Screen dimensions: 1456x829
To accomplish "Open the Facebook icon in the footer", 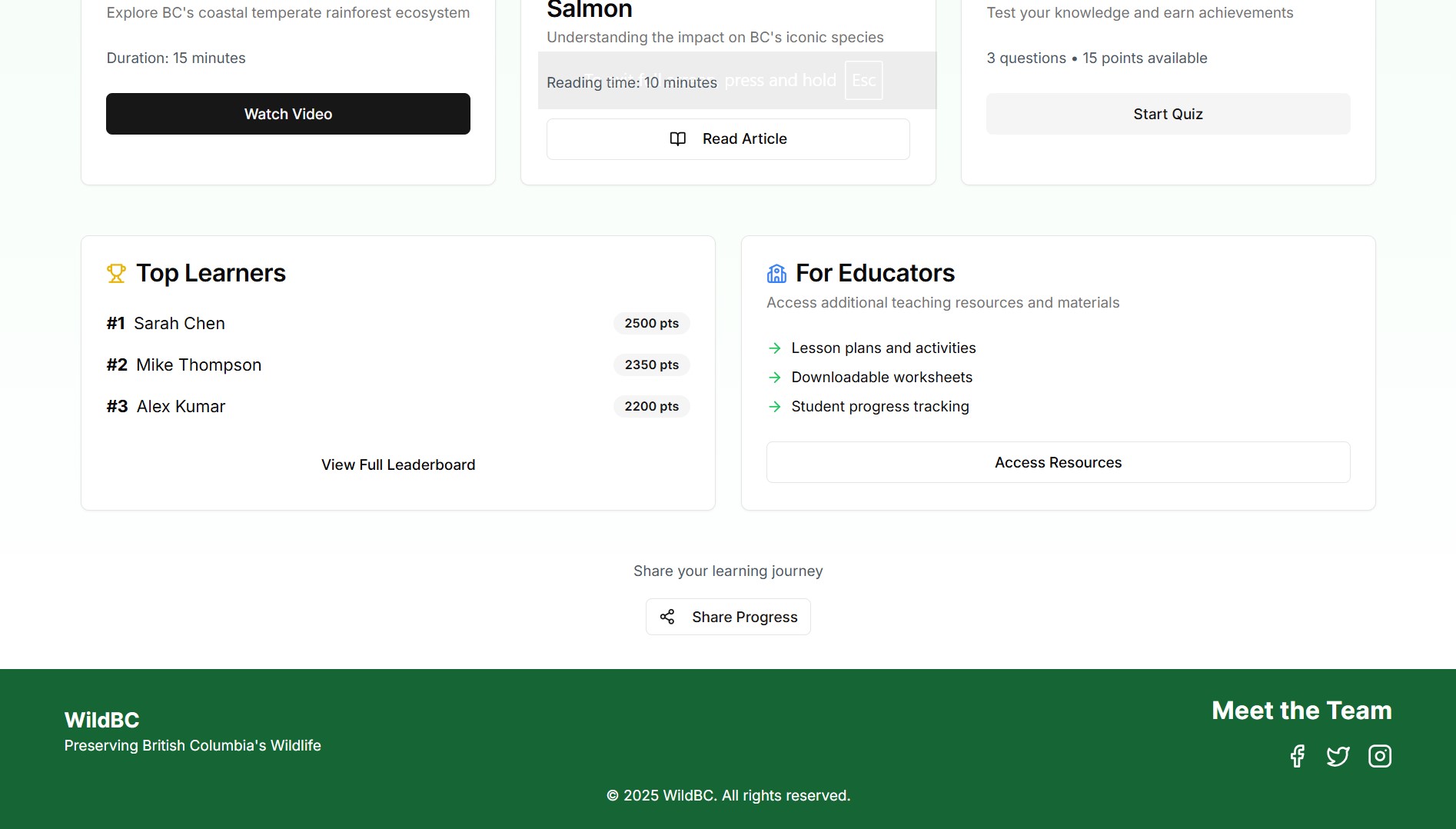I will [1298, 756].
